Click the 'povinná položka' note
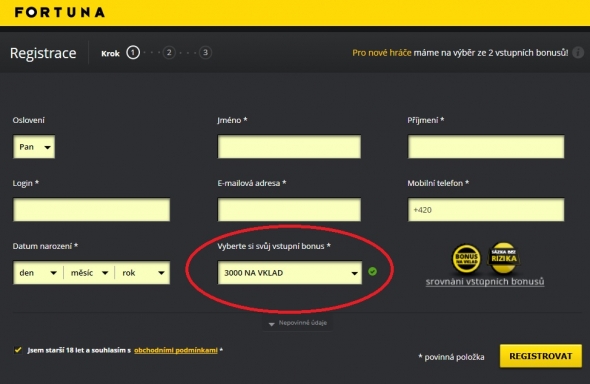The width and height of the screenshot is (590, 384). tap(451, 357)
